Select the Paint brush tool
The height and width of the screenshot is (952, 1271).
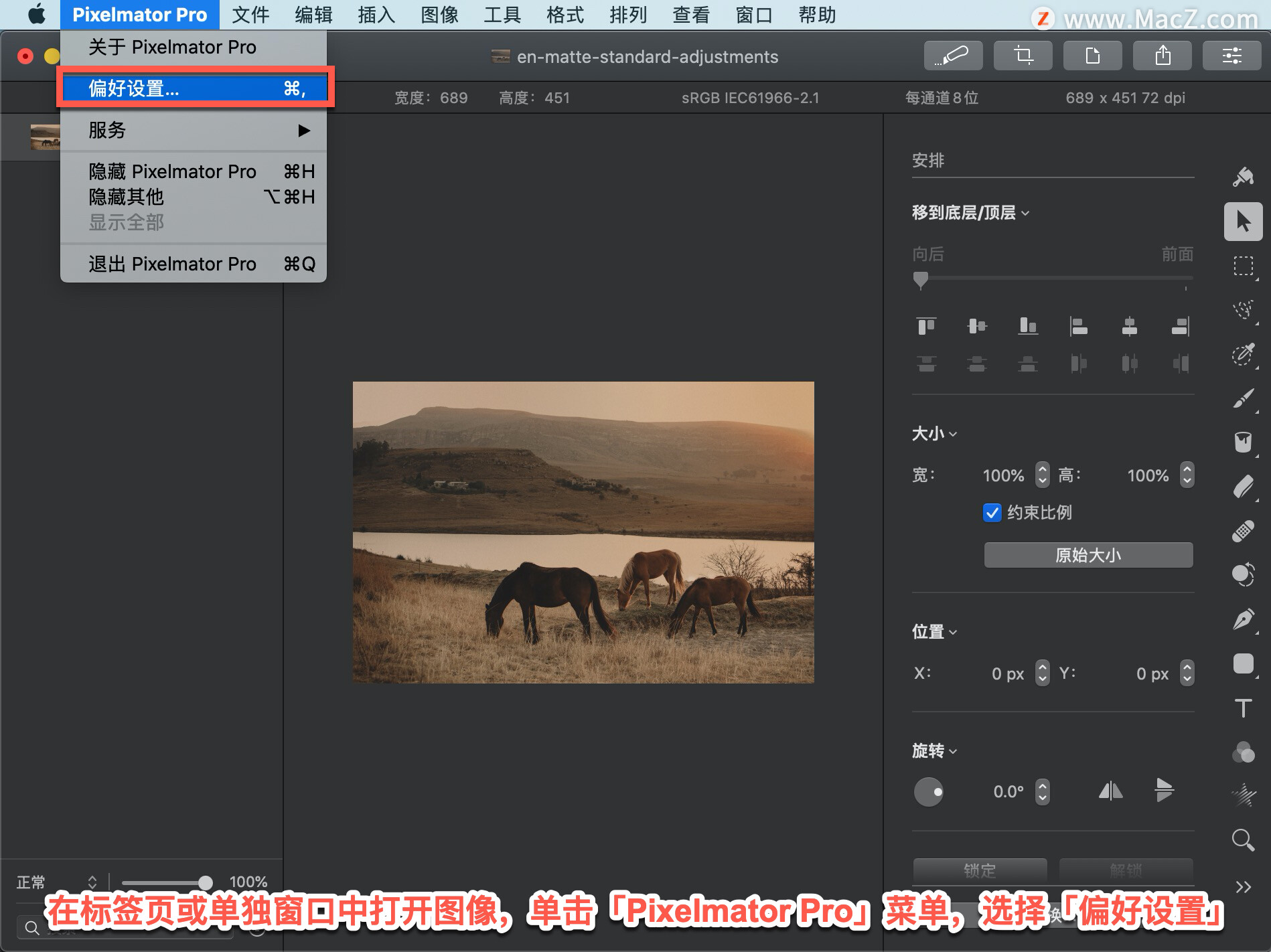tap(1243, 398)
